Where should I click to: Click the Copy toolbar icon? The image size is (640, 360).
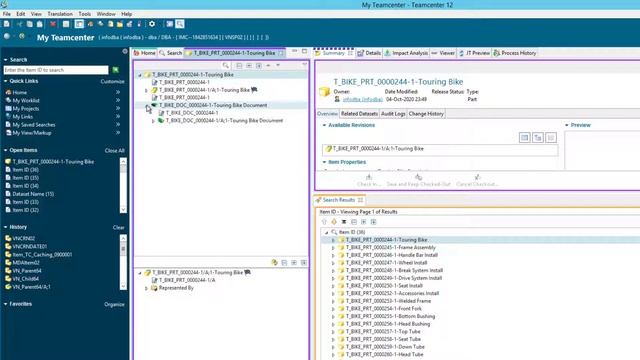point(29,24)
